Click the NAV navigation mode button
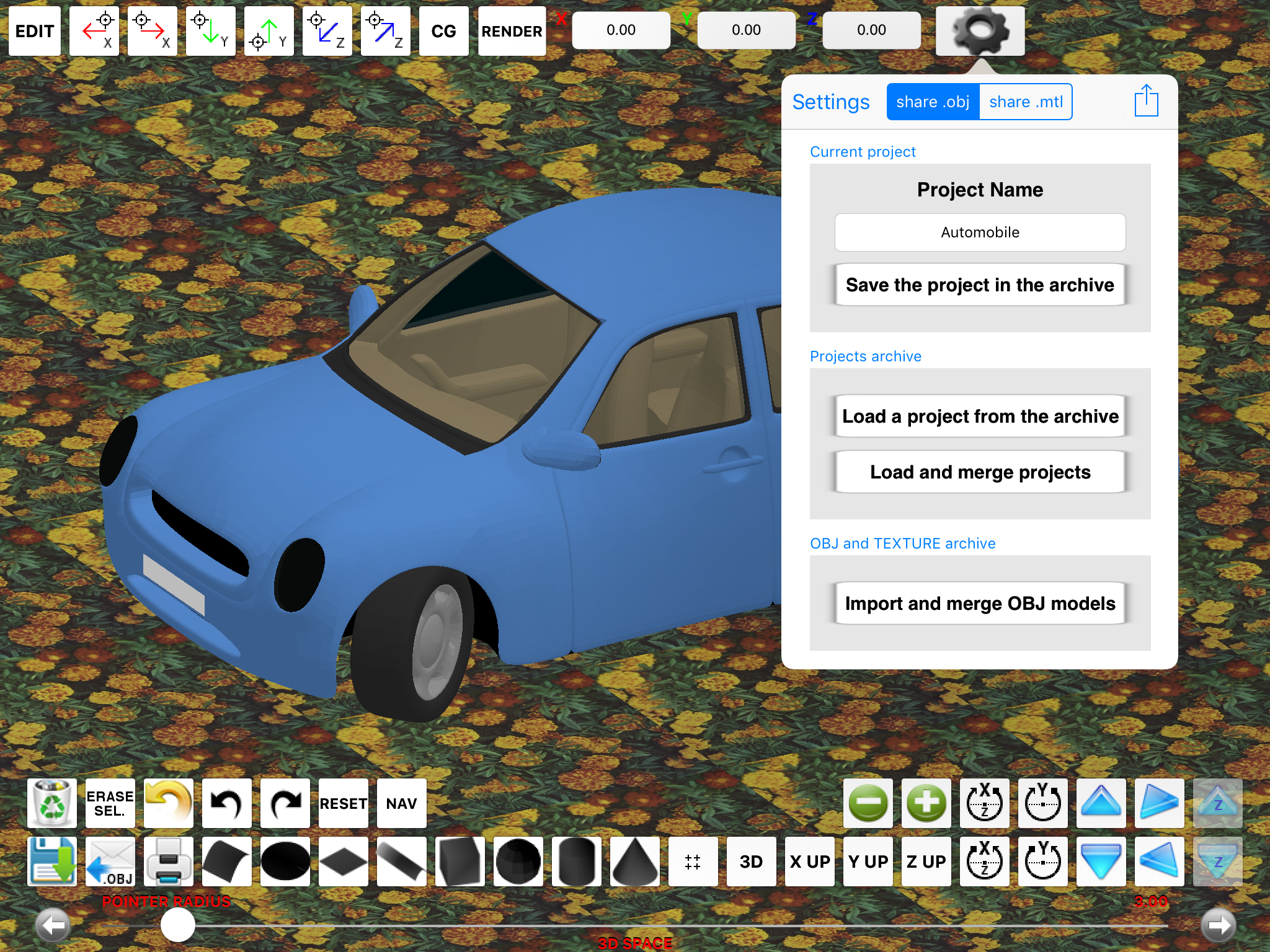 point(399,804)
